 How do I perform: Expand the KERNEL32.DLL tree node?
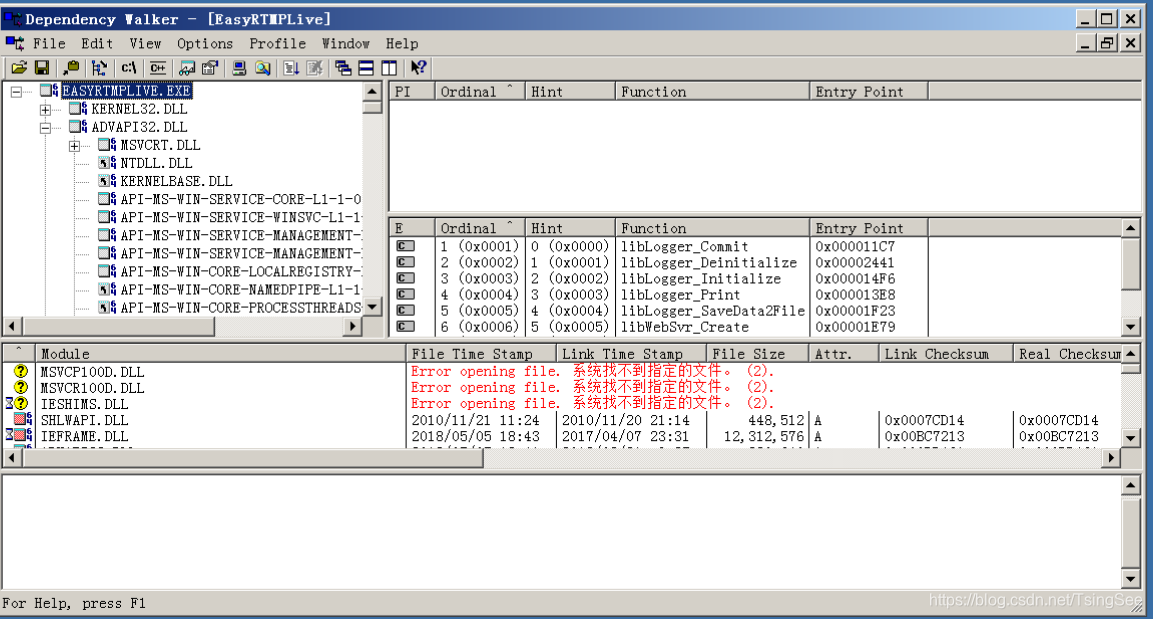(46, 110)
